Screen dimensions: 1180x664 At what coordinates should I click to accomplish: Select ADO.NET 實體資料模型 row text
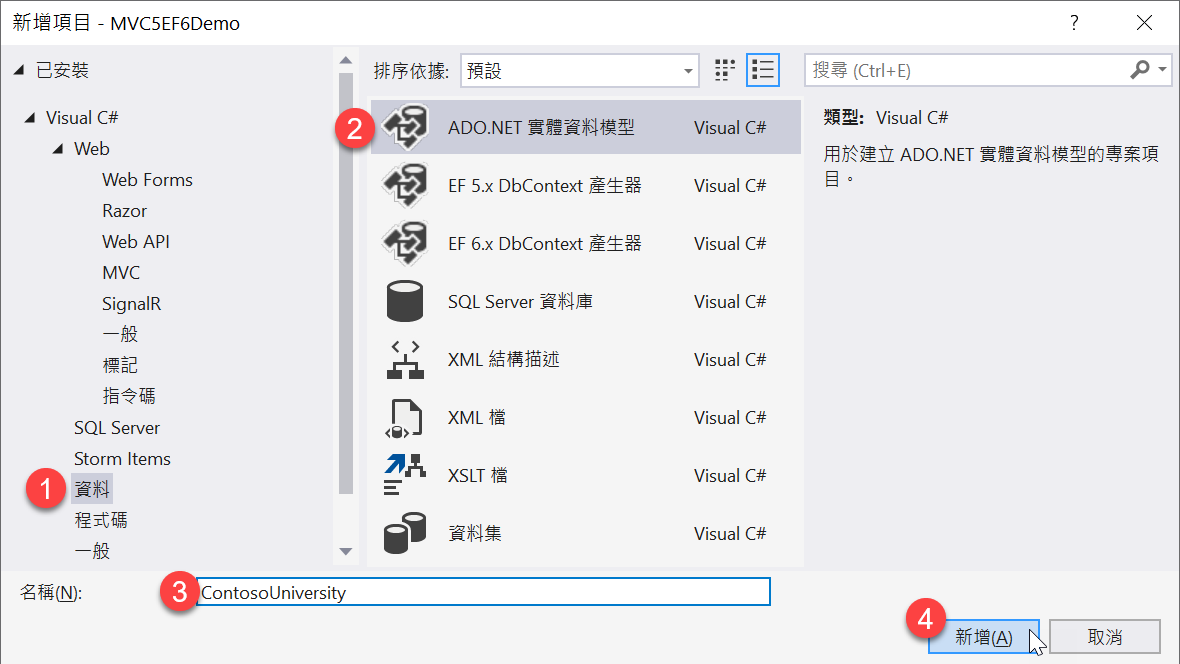tap(541, 127)
